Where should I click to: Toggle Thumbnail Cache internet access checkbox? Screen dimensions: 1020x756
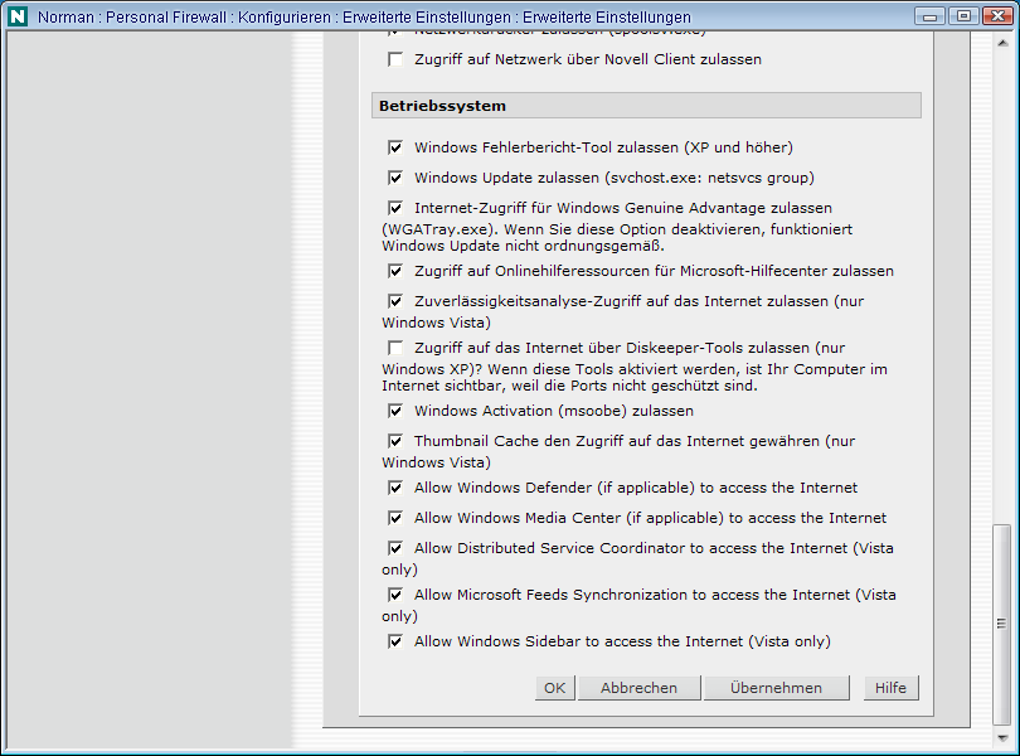(396, 441)
